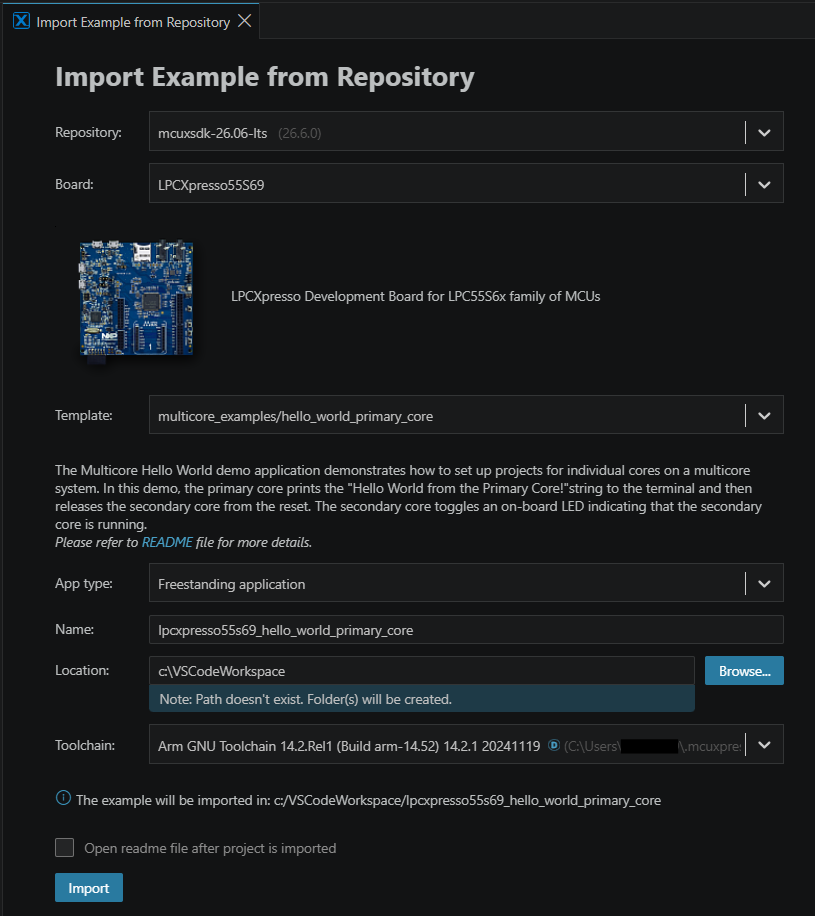
Task: Click the Browse... button
Action: [744, 671]
